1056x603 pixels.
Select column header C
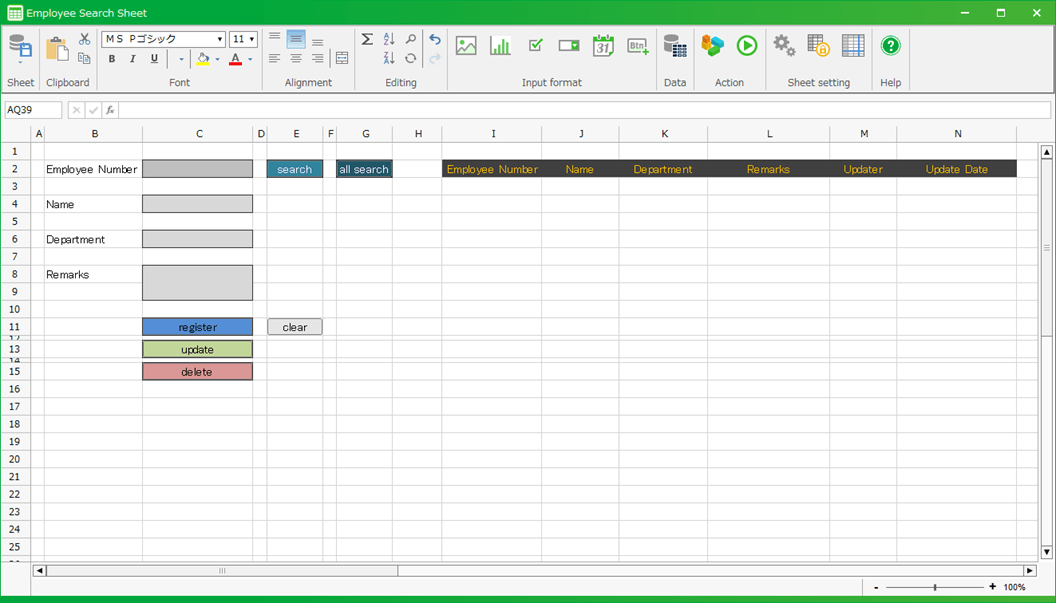click(x=199, y=133)
